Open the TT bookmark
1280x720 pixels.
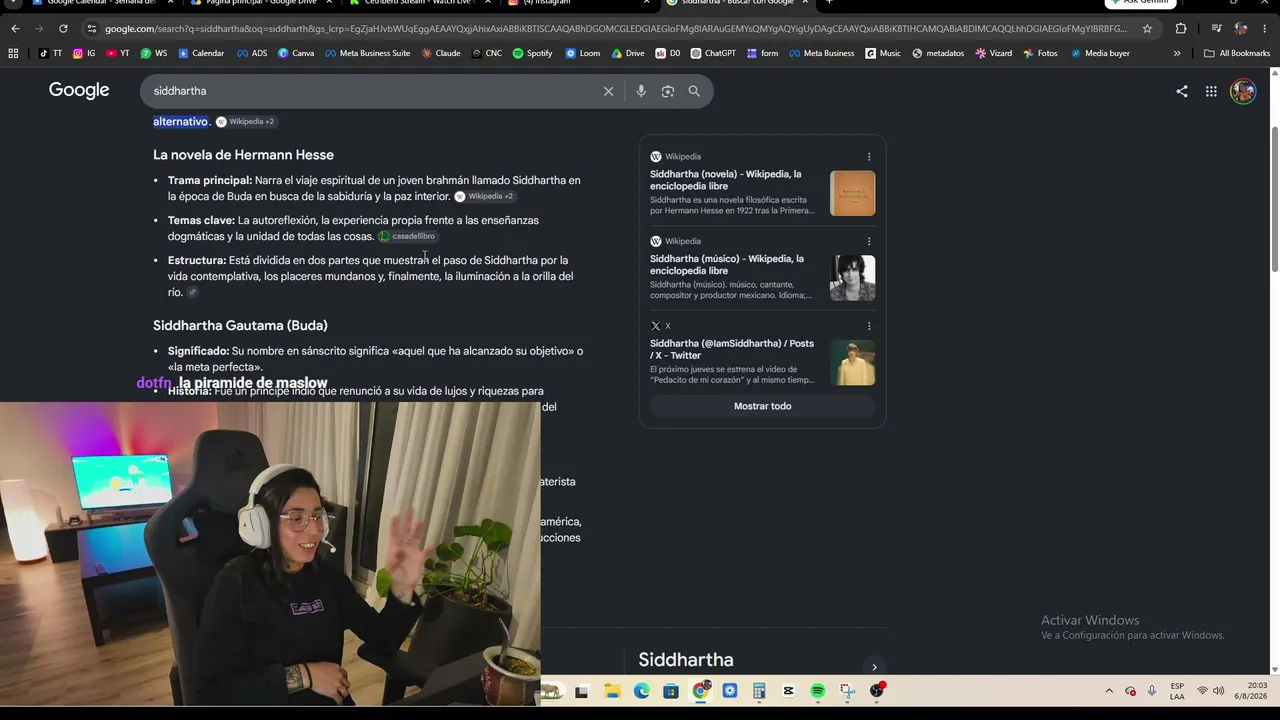50,53
